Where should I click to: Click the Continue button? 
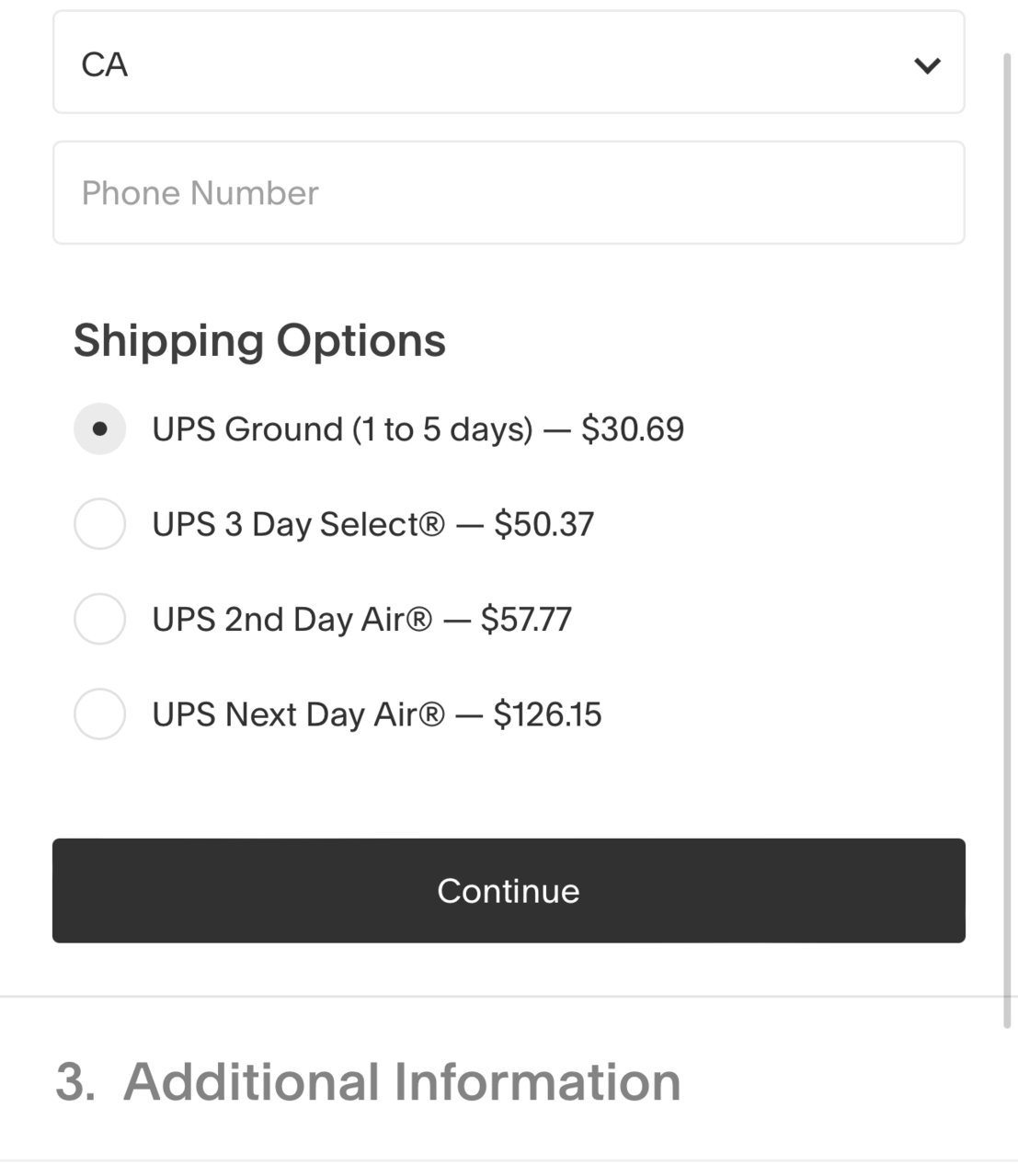509,890
